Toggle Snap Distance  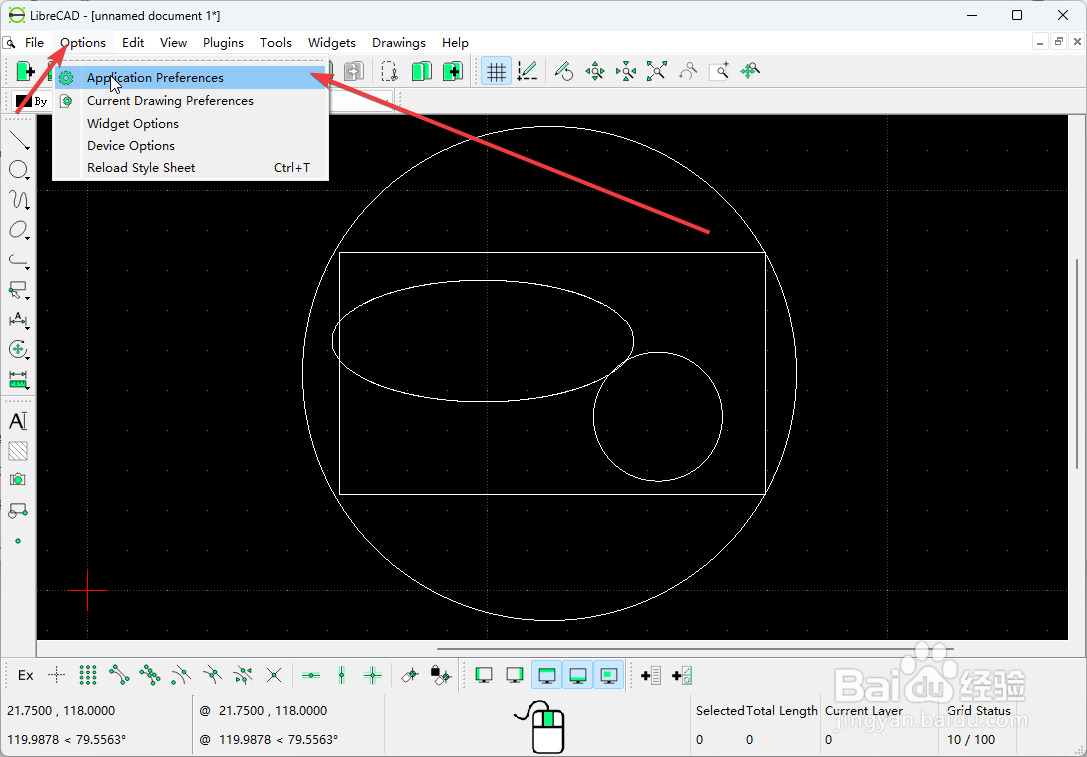(x=243, y=675)
